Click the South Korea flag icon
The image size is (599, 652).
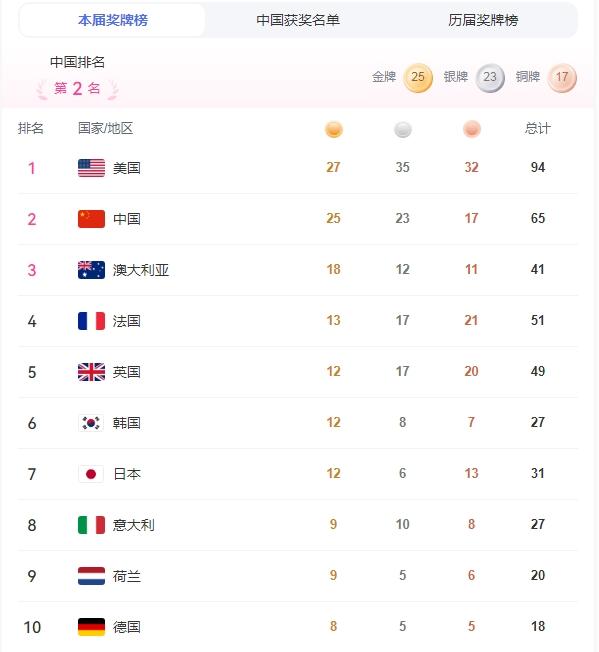coord(91,423)
